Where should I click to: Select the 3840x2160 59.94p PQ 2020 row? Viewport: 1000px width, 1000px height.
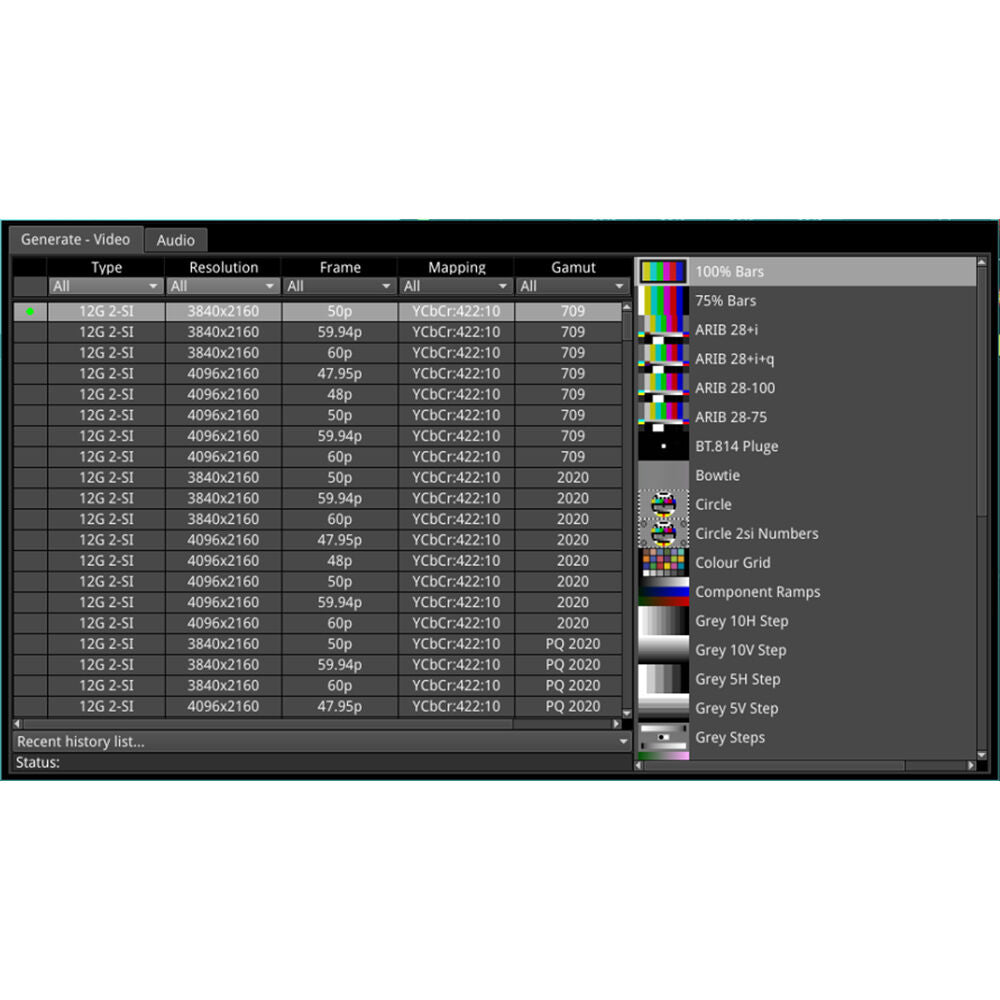click(318, 665)
